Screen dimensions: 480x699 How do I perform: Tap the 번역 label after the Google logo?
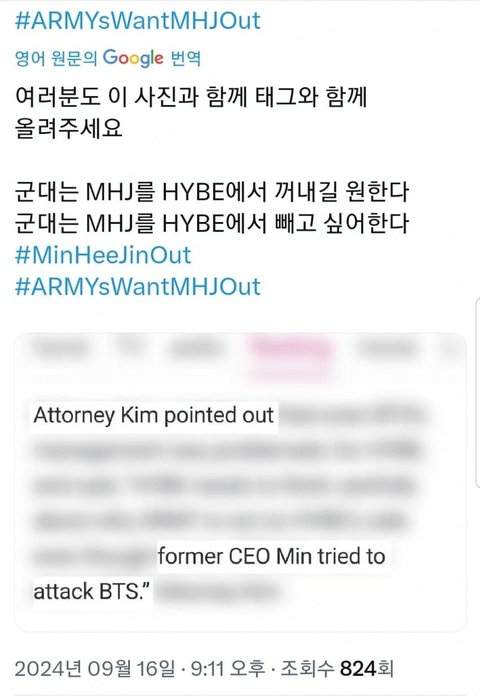pyautogui.click(x=186, y=58)
